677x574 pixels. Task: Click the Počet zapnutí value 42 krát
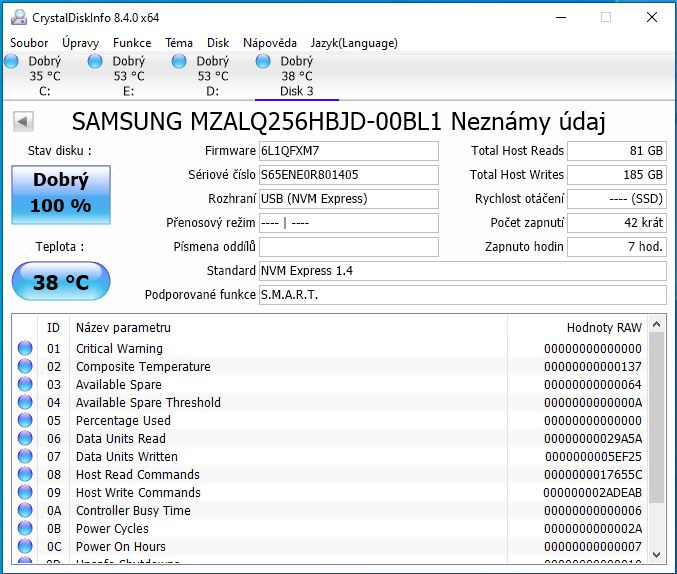tap(617, 223)
